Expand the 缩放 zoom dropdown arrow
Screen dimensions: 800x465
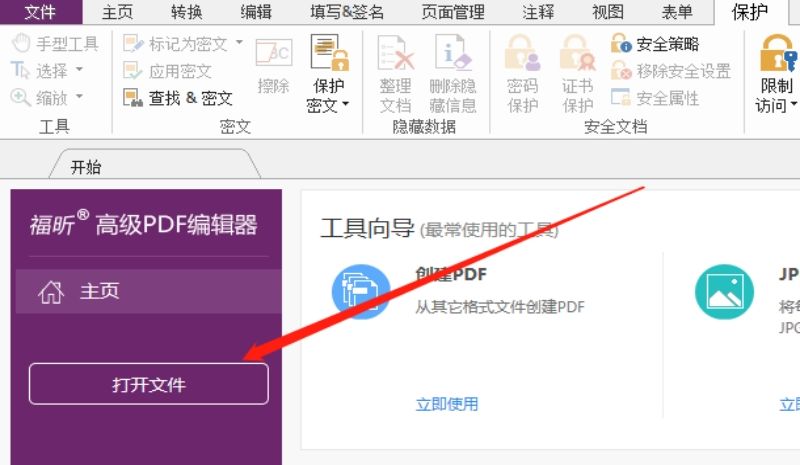79,95
